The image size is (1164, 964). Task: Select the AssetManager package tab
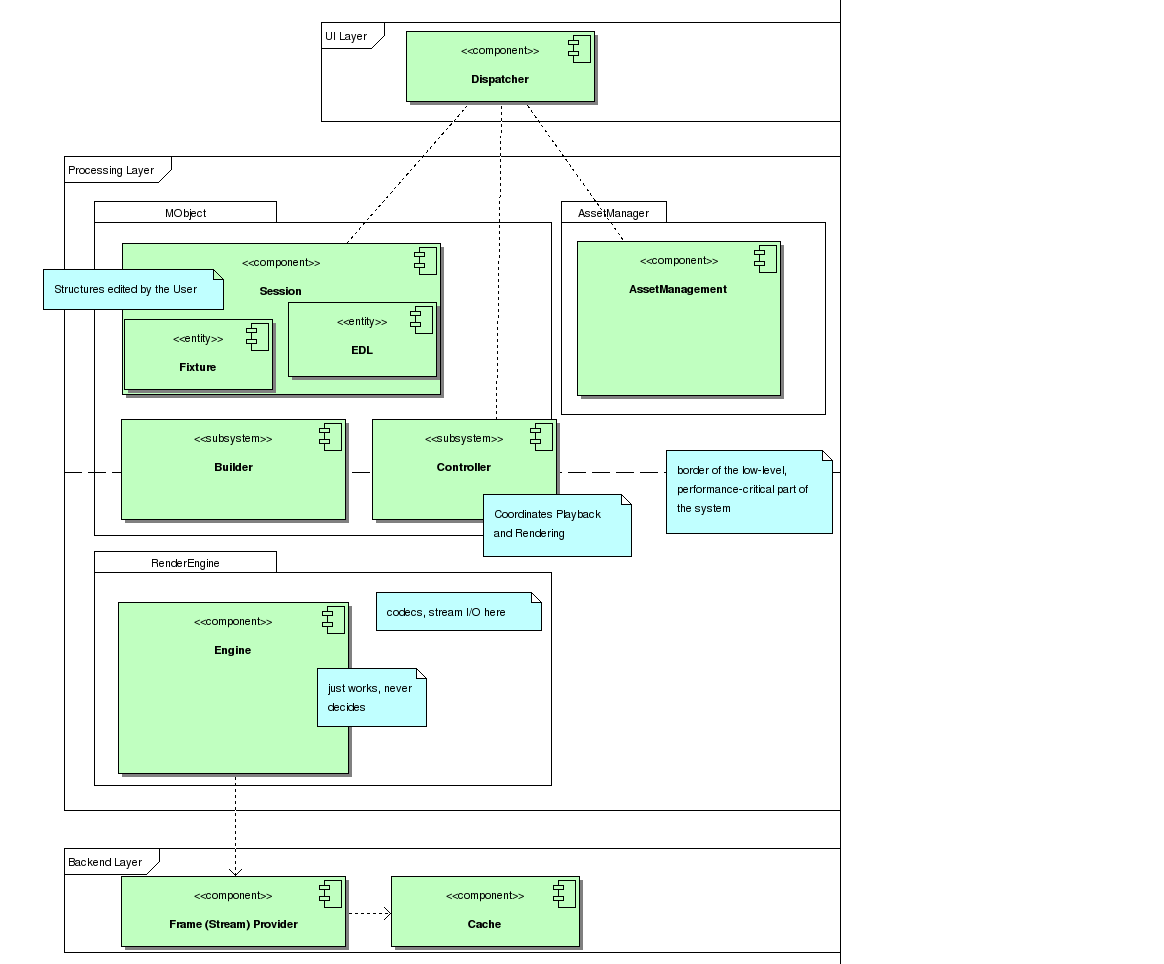click(x=613, y=212)
